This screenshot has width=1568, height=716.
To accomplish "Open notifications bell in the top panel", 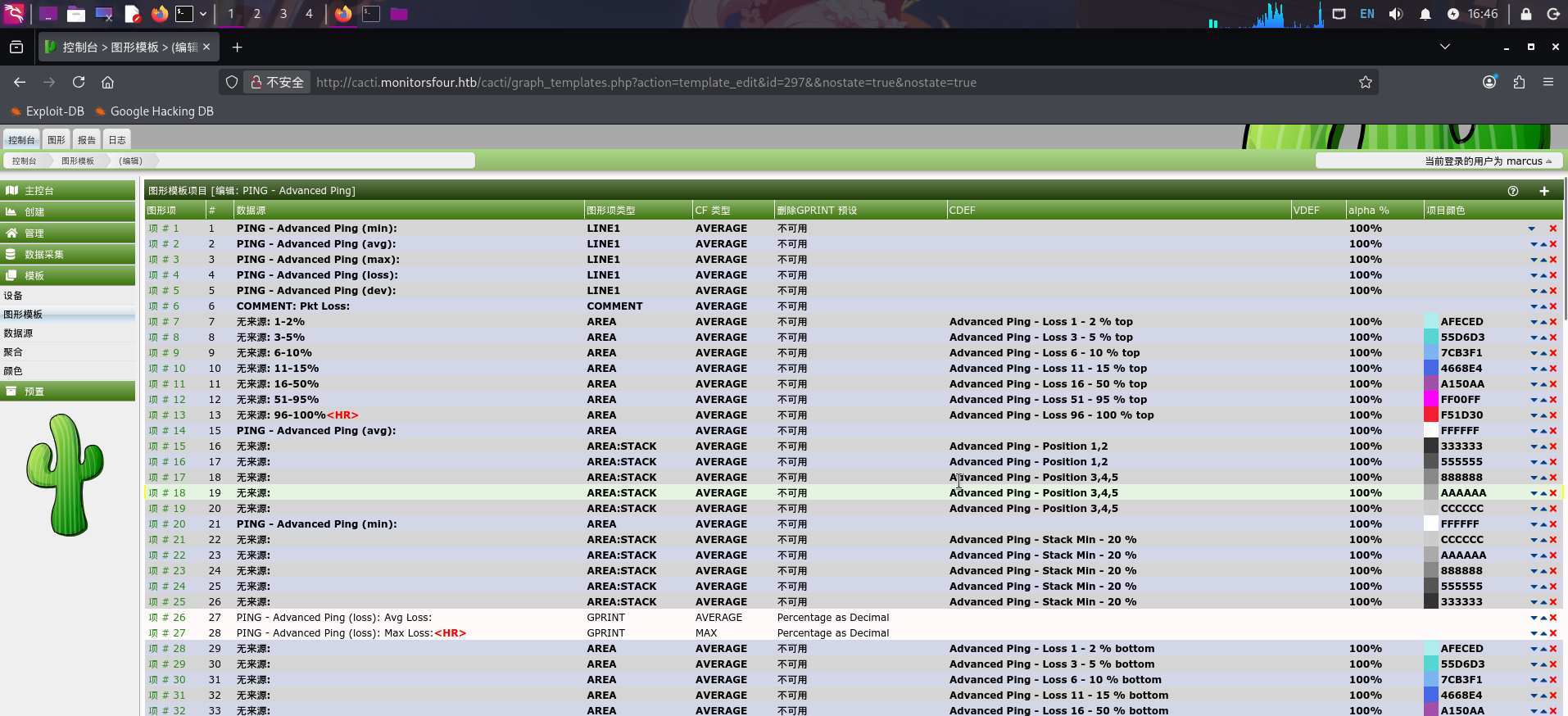I will (x=1425, y=14).
